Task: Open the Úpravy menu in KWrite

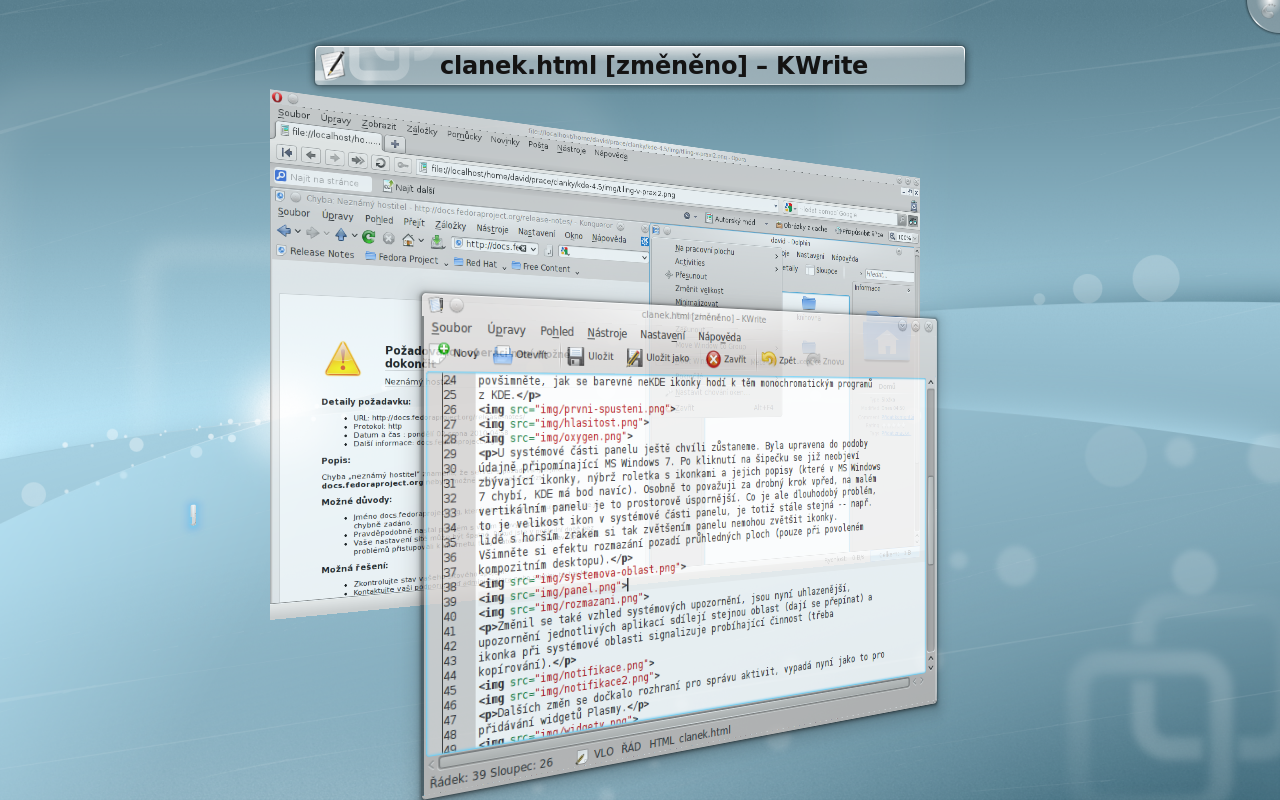Action: 506,330
